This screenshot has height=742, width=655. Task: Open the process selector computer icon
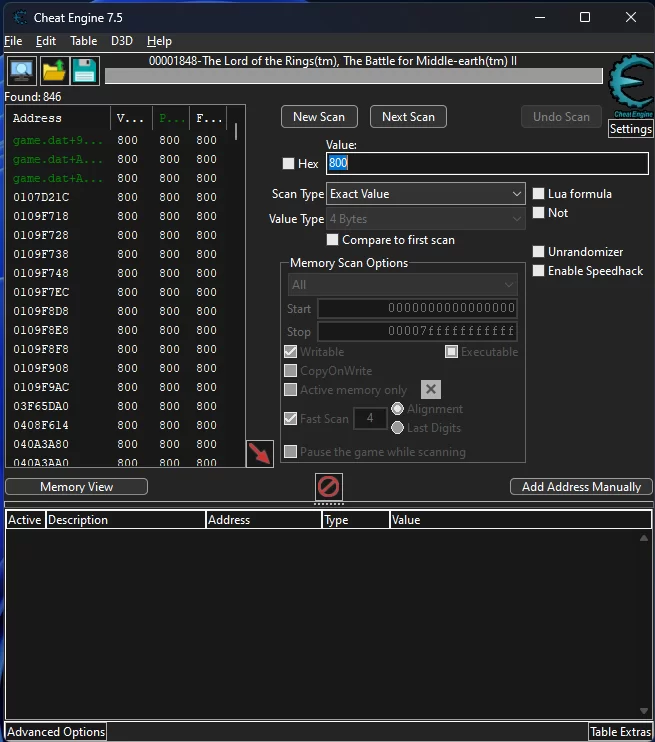[x=21, y=71]
